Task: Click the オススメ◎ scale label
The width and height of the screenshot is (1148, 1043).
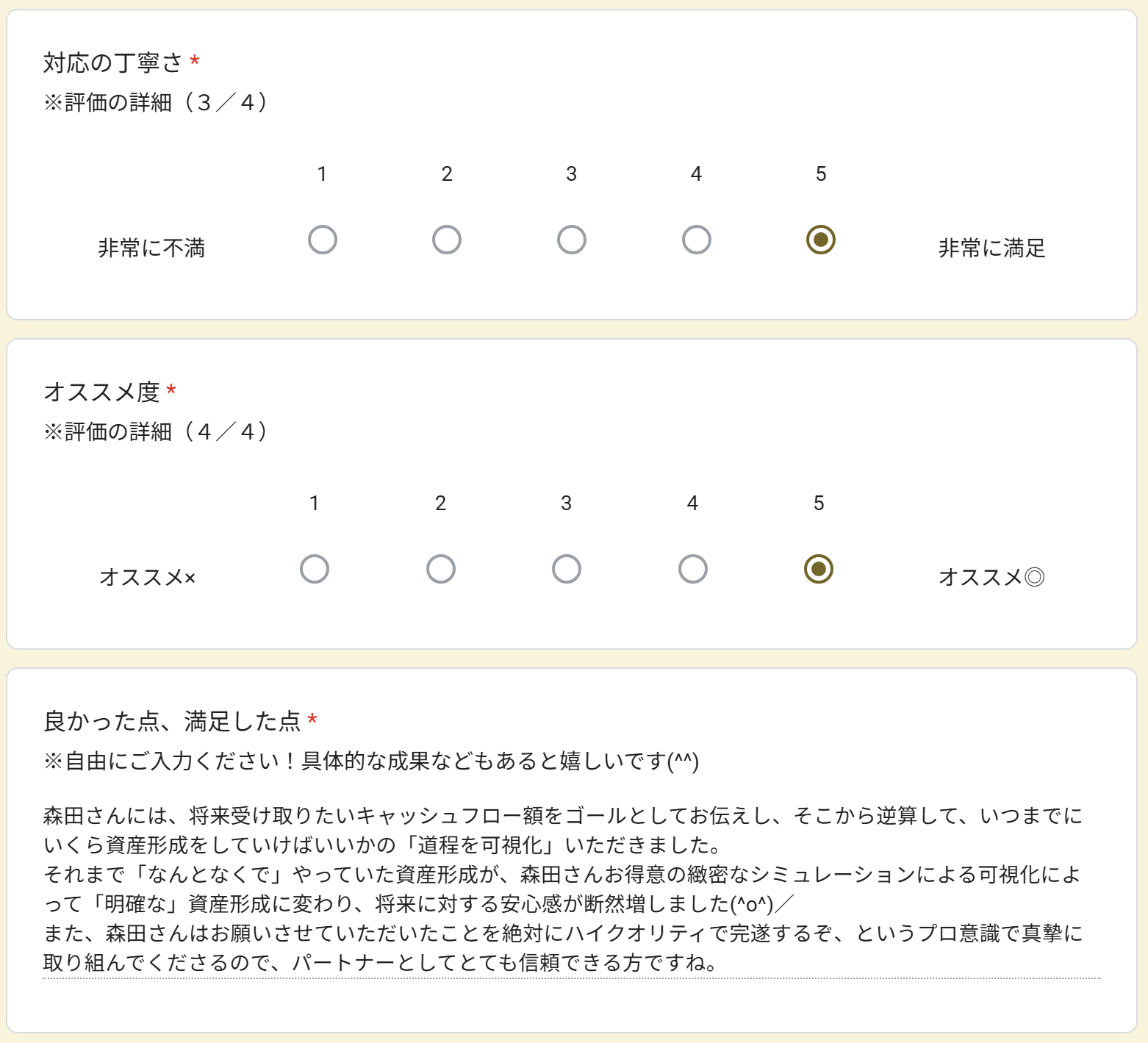Action: point(991,578)
